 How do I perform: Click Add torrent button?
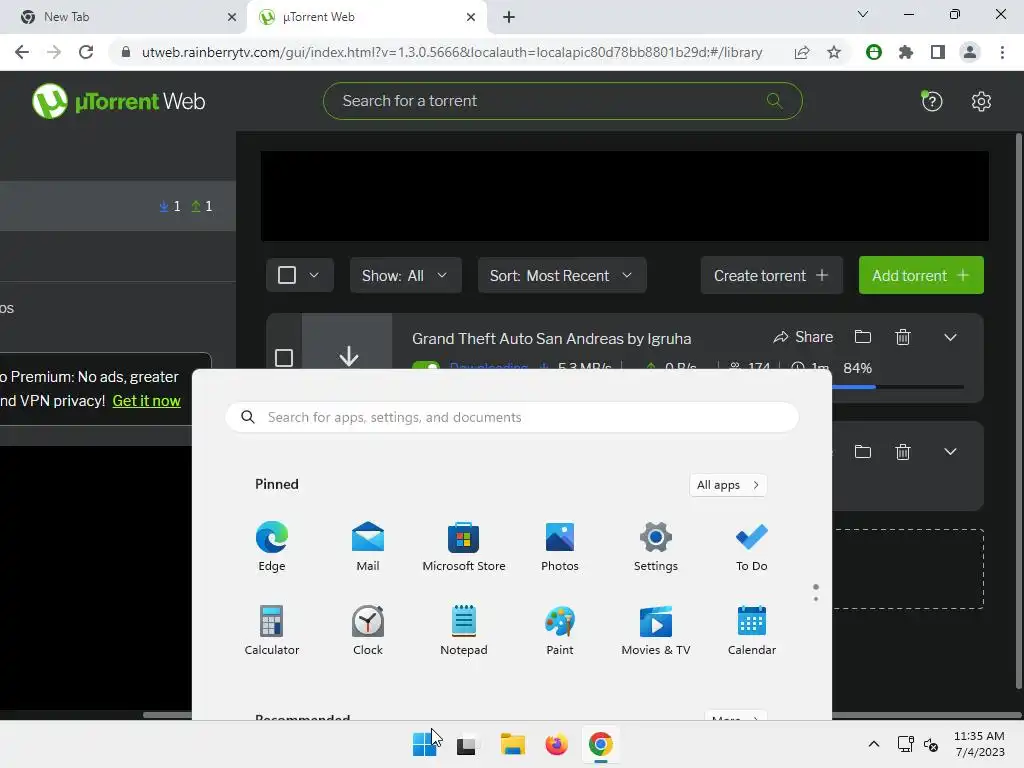(x=921, y=275)
